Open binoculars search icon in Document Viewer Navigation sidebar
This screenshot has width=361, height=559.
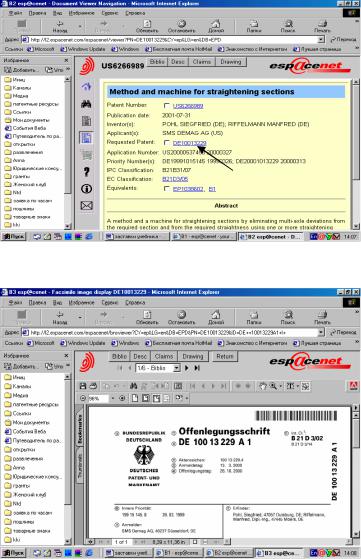click(86, 104)
